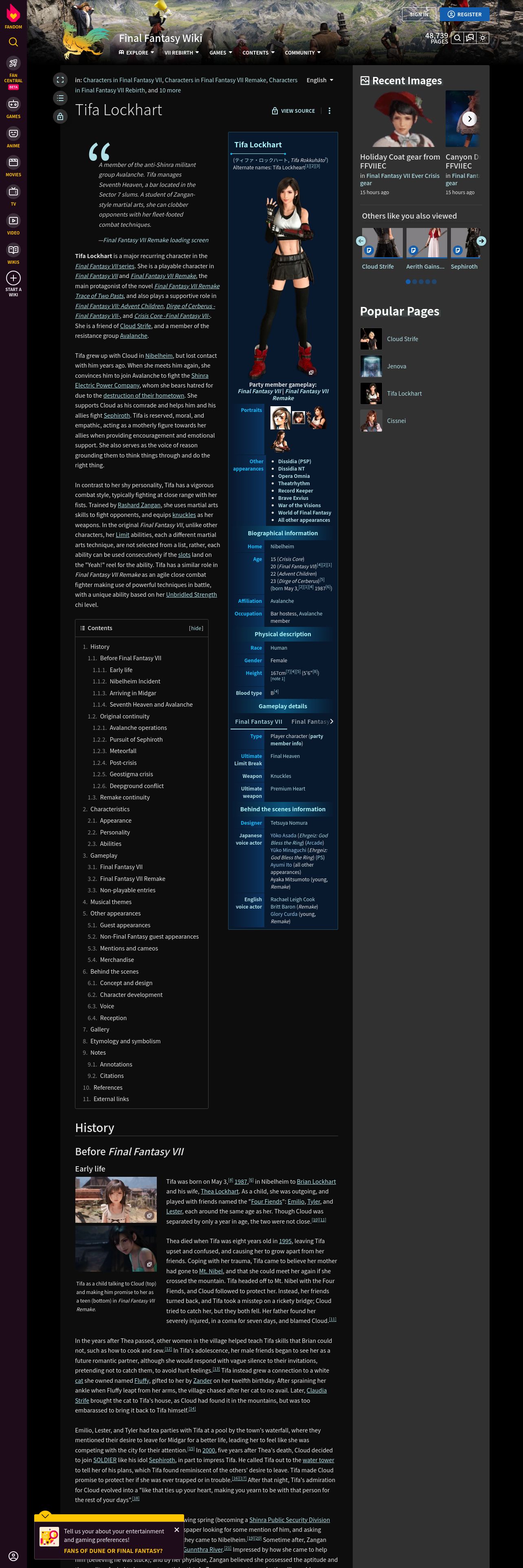Open the Rashard Zangan link
The height and width of the screenshot is (1568, 523).
pyautogui.click(x=139, y=505)
